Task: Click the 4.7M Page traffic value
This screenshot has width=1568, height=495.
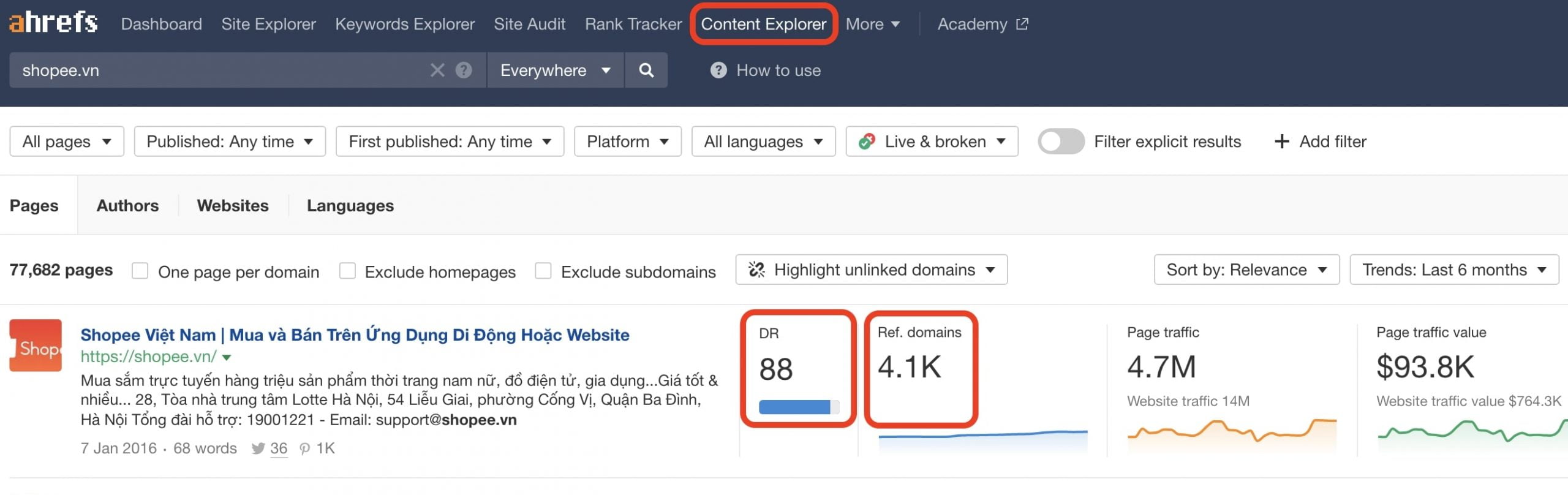Action: [x=1161, y=367]
